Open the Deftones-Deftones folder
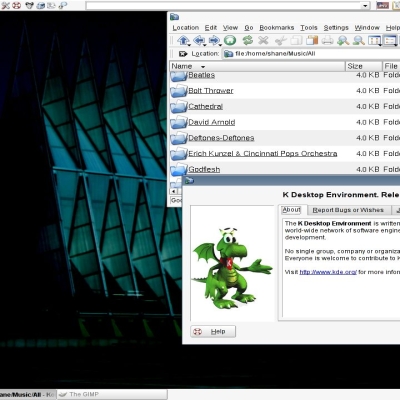400x400 pixels. click(221, 138)
